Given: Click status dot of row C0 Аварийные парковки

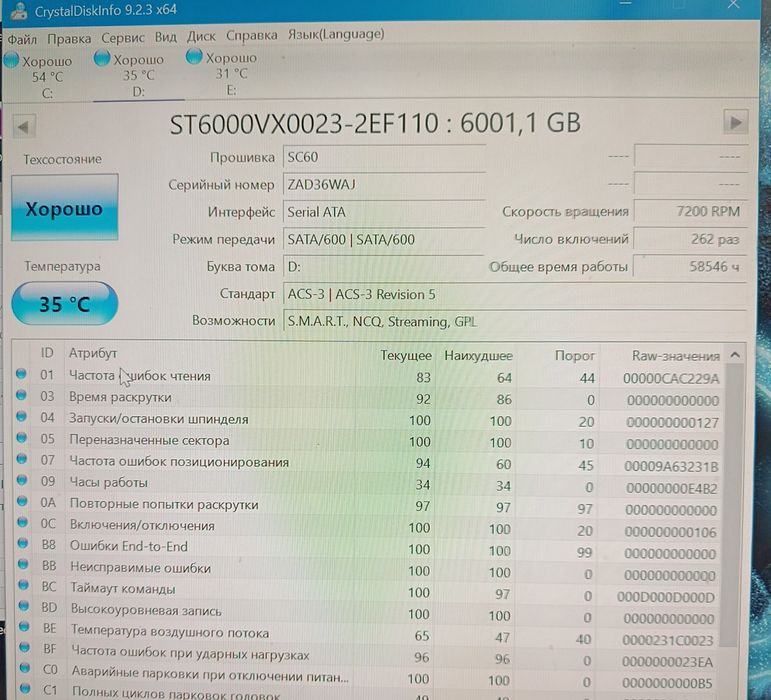Looking at the screenshot, I should point(25,668).
